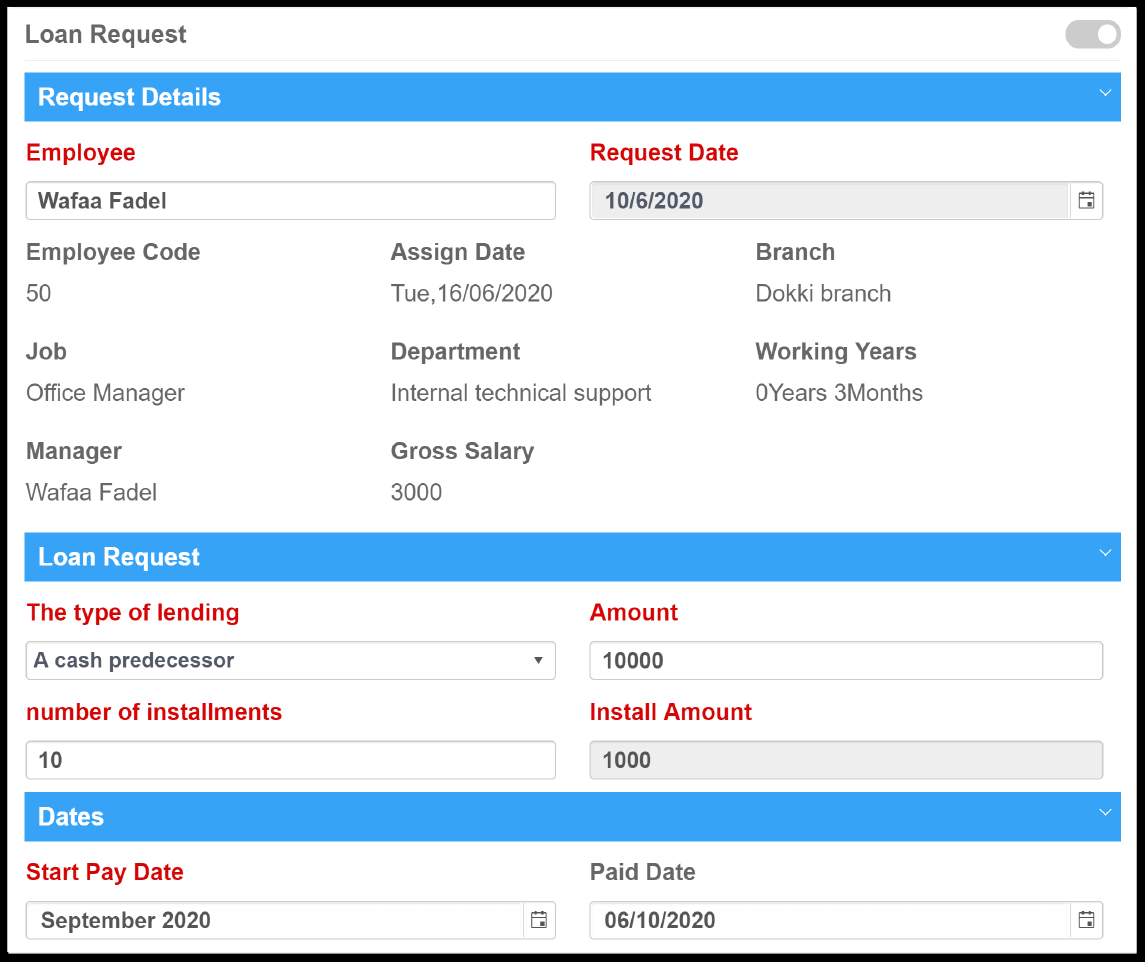Click the blue Loan Request section header

(x=572, y=557)
